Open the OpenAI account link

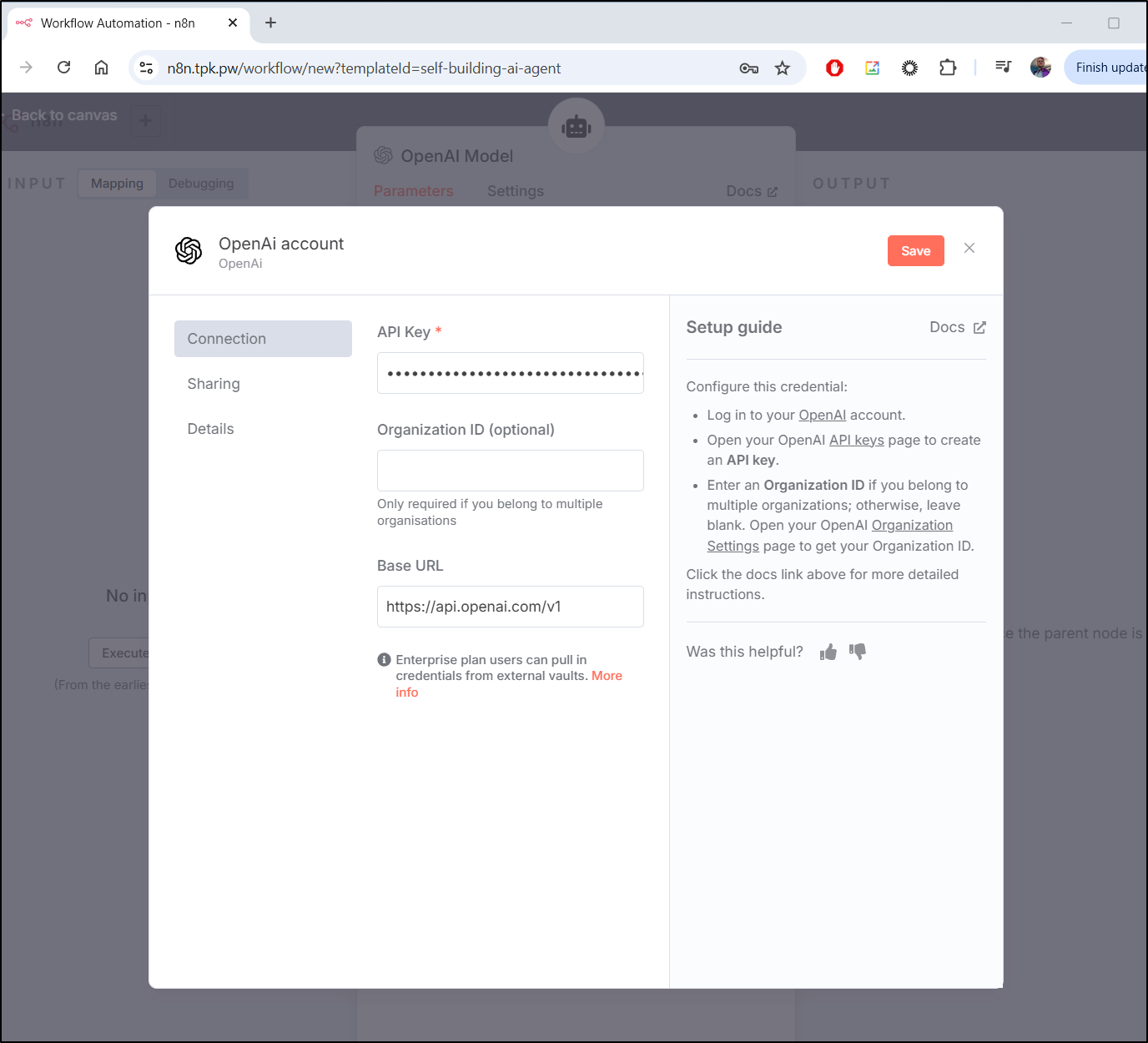[822, 416]
